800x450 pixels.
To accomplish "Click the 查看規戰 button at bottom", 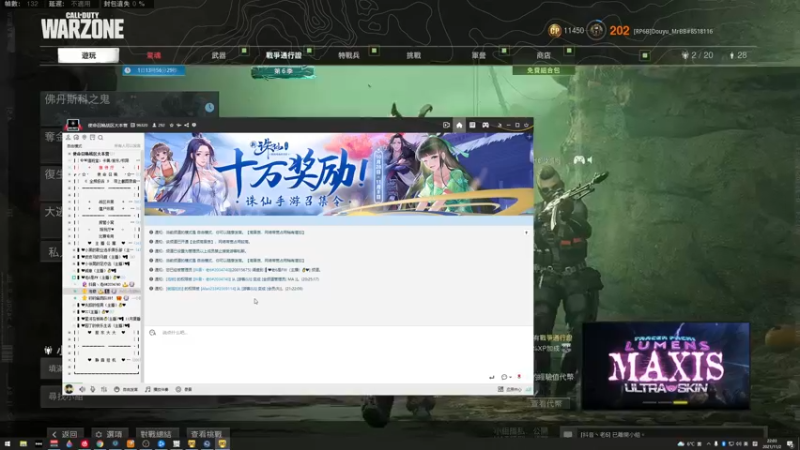I will (207, 434).
